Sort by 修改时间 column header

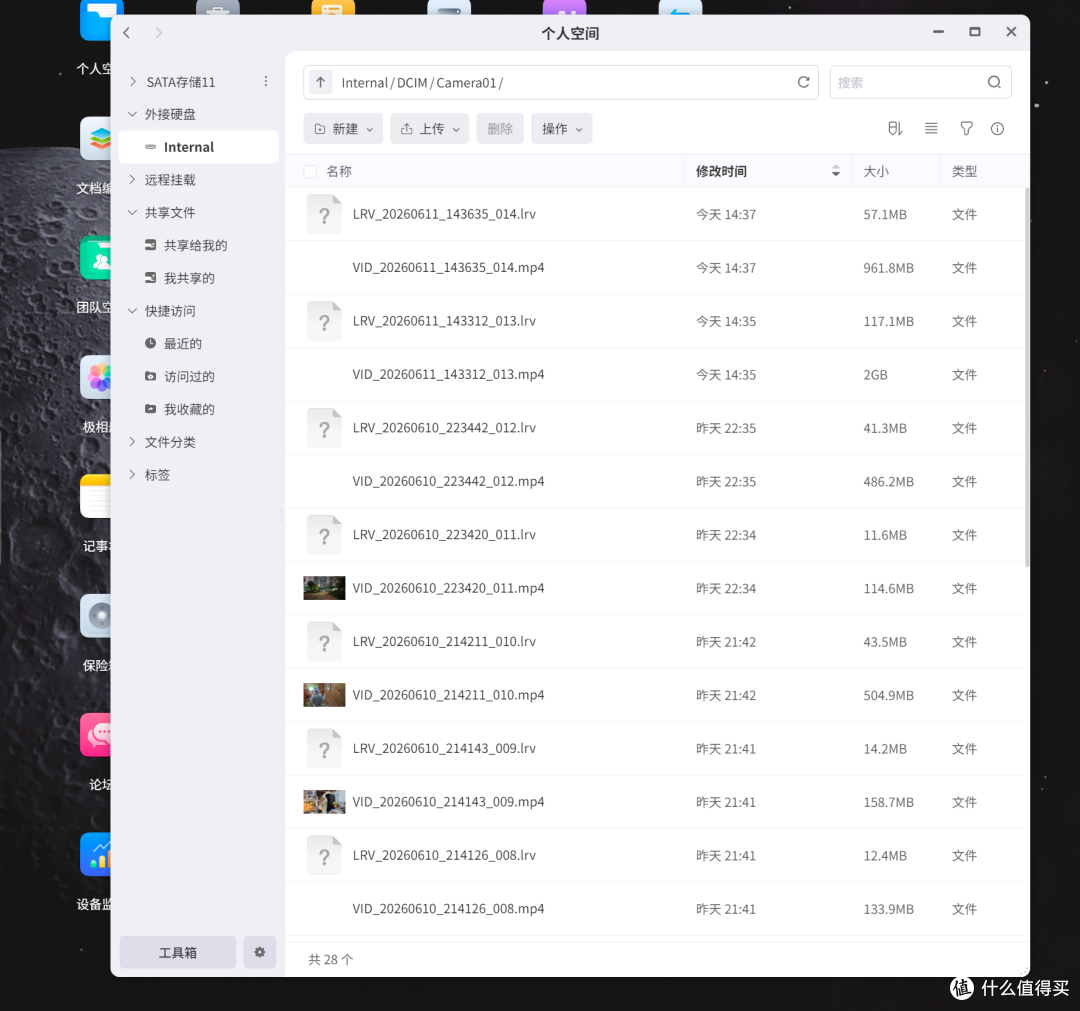tap(769, 171)
